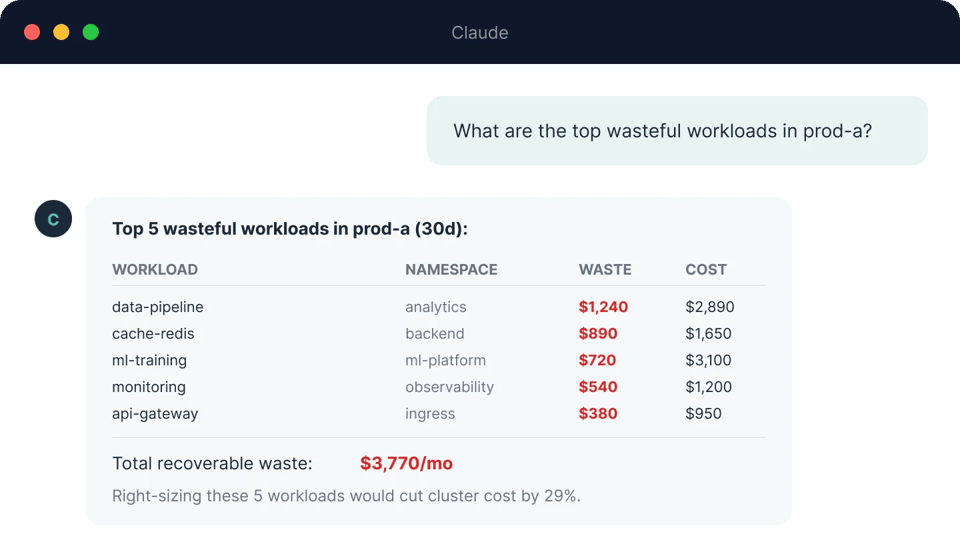Click the $890 waste value
The width and height of the screenshot is (960, 560).
point(598,334)
